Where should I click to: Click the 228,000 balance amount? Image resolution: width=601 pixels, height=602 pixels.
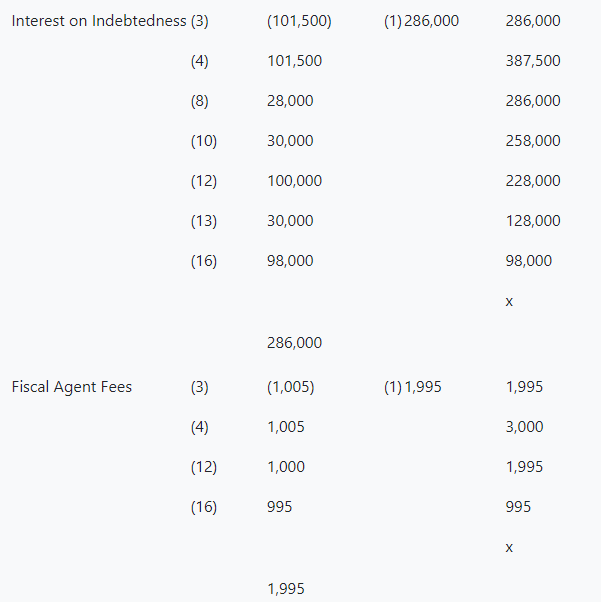point(533,181)
